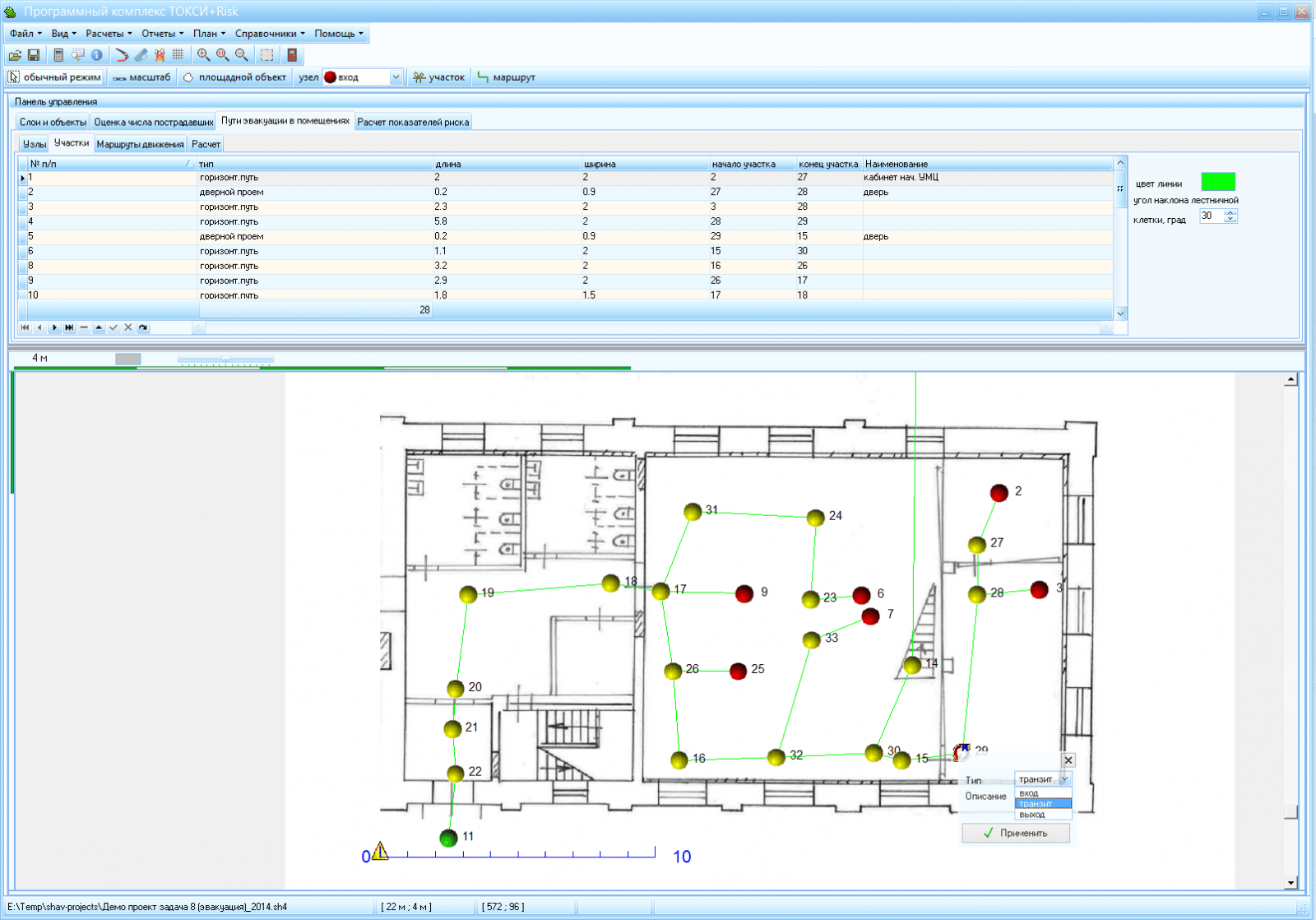
Task: Click the edit record up-triangle navigator button
Action: pyautogui.click(x=99, y=328)
